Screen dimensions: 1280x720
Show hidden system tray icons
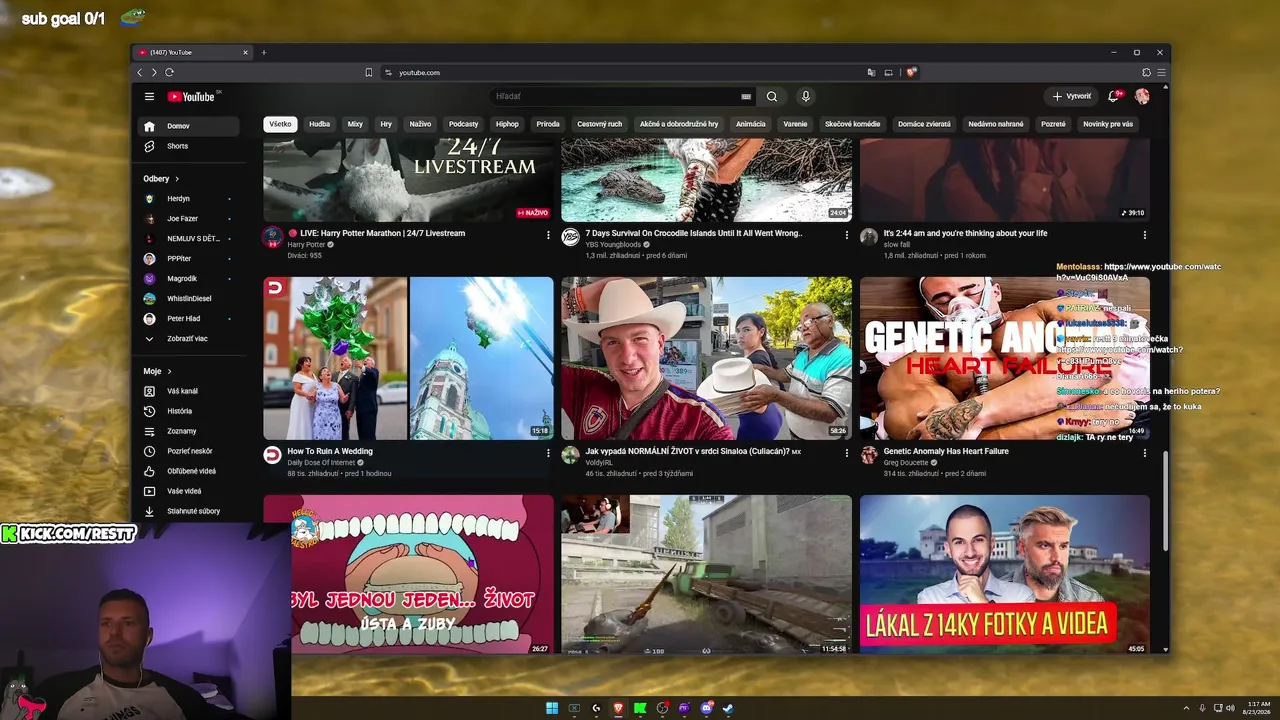click(x=1186, y=709)
